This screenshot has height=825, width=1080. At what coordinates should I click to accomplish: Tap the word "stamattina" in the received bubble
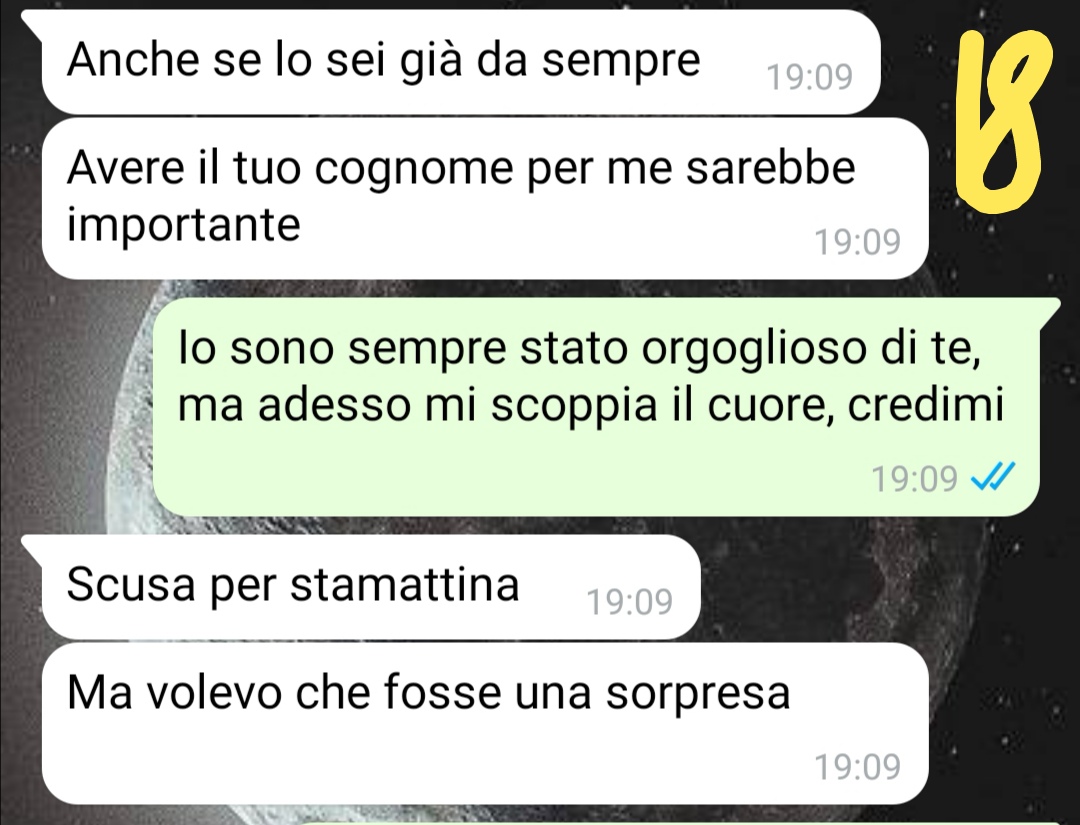404,586
